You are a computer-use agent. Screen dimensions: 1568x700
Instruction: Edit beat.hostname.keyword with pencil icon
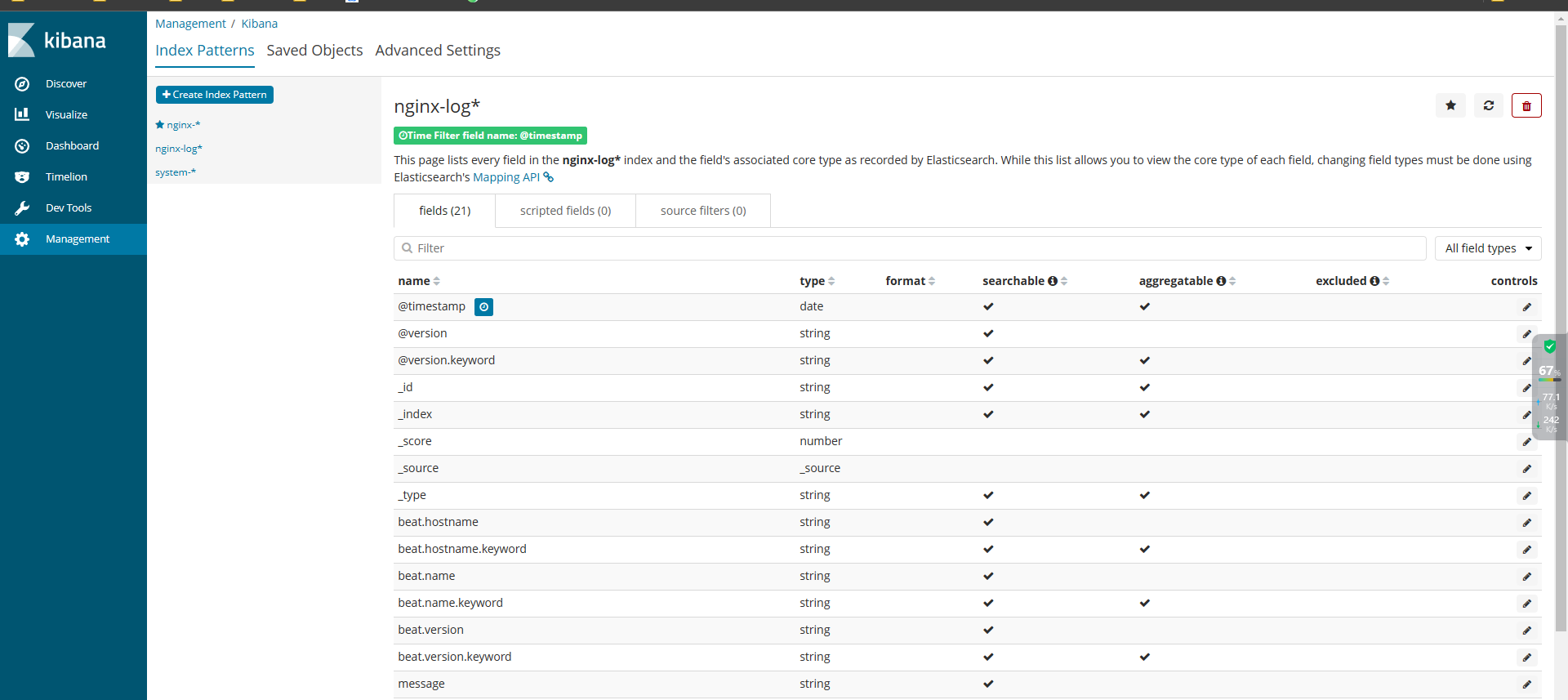click(x=1526, y=550)
